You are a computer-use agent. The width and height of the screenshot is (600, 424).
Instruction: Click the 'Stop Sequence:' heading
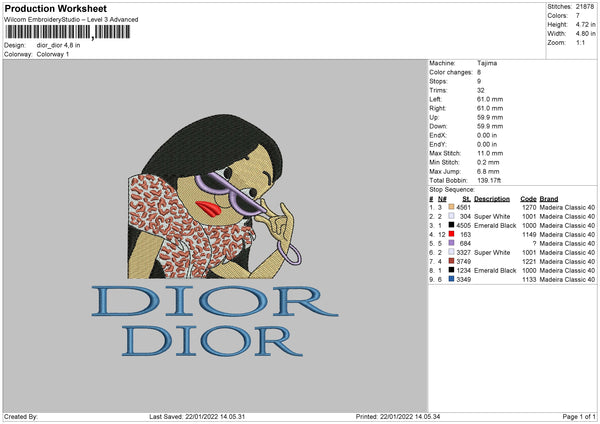(x=452, y=190)
